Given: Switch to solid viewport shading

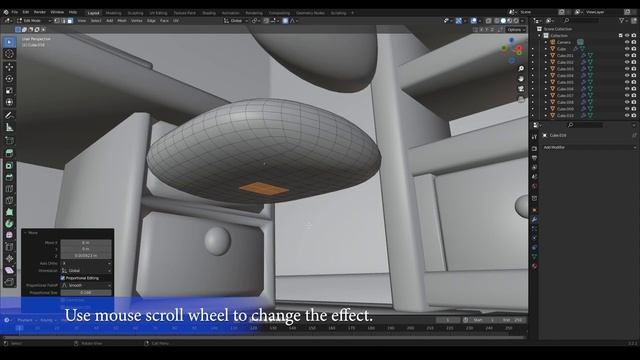Looking at the screenshot, I should point(503,20).
